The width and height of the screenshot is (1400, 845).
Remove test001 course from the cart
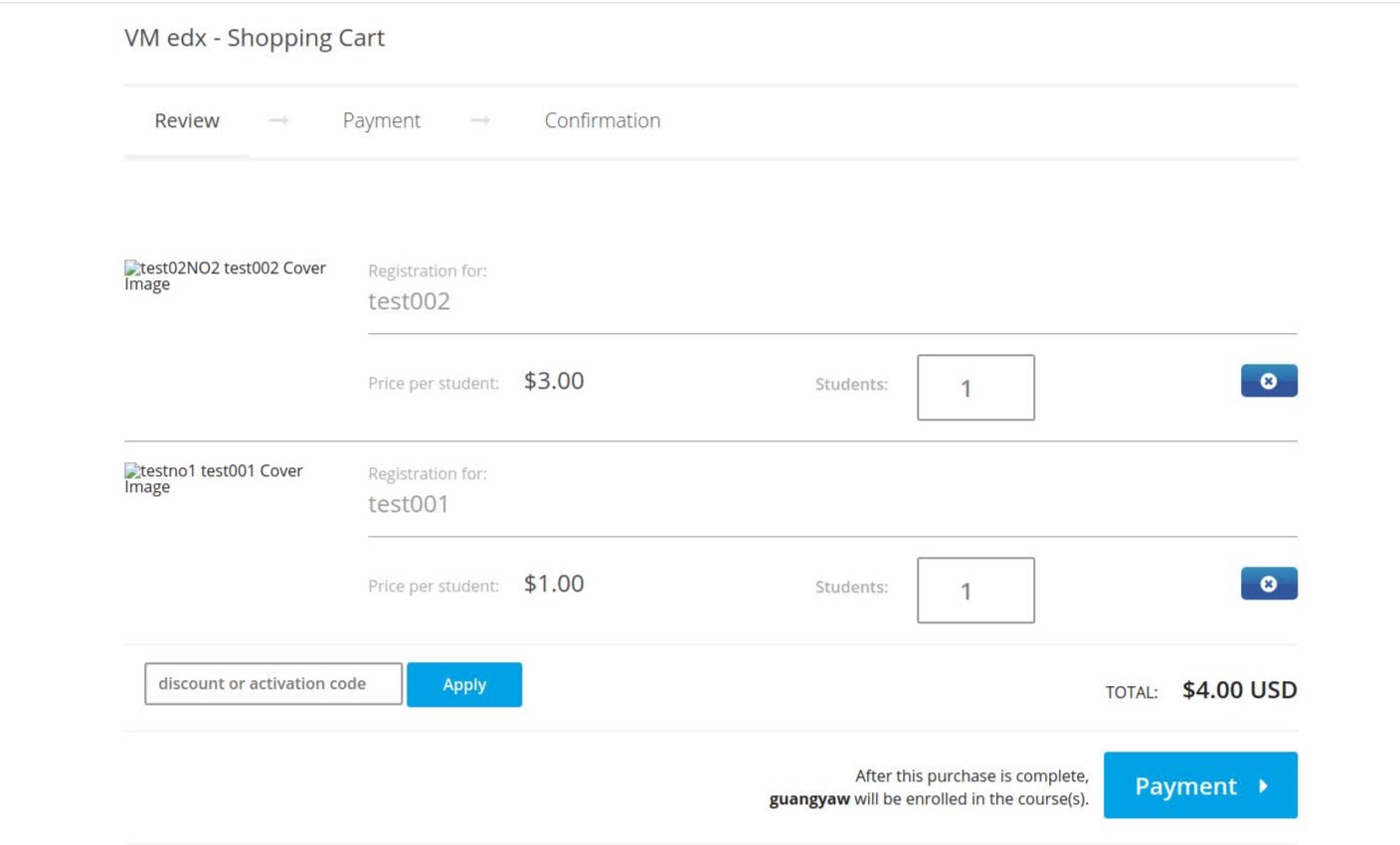pyautogui.click(x=1268, y=584)
